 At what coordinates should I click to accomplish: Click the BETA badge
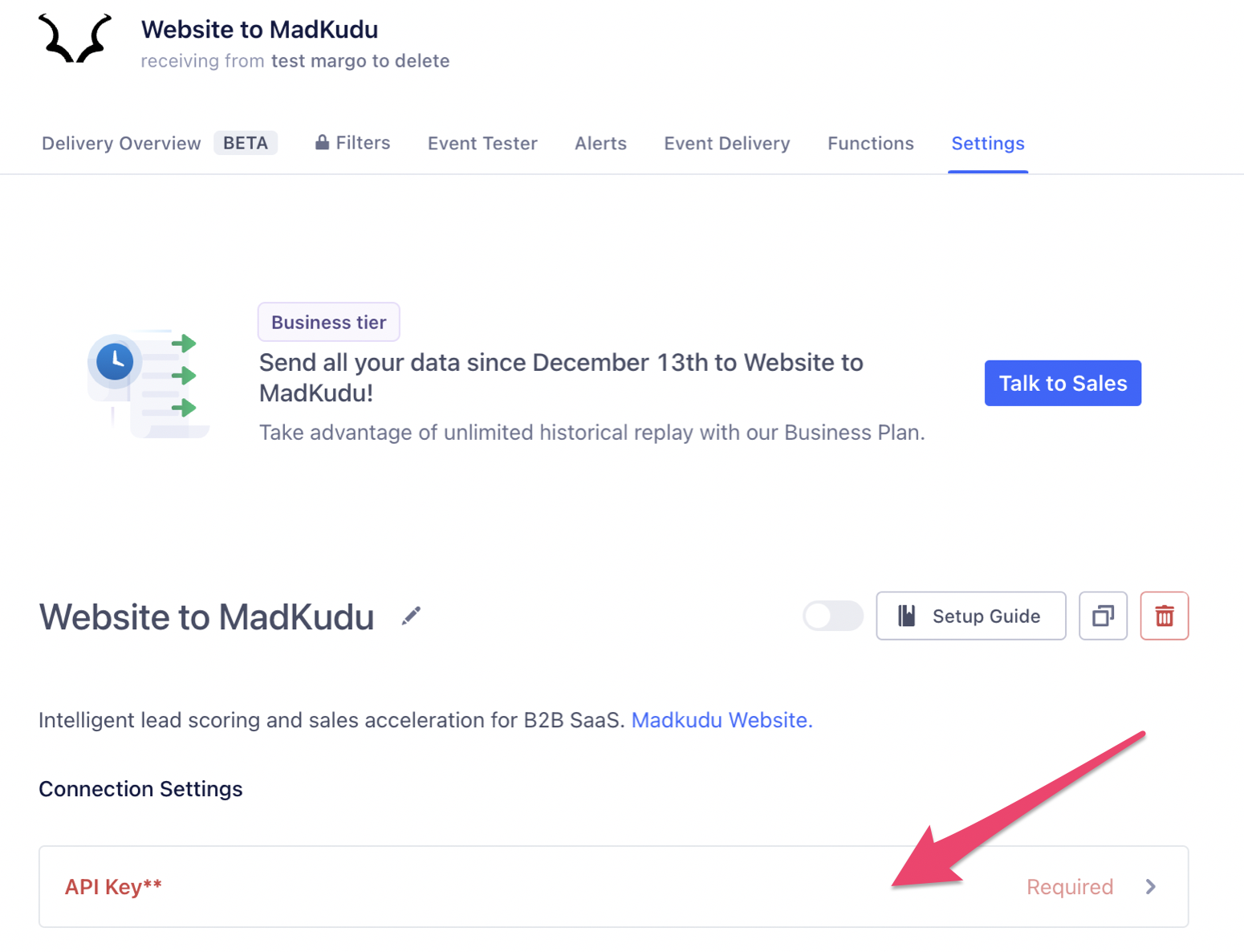click(x=246, y=143)
